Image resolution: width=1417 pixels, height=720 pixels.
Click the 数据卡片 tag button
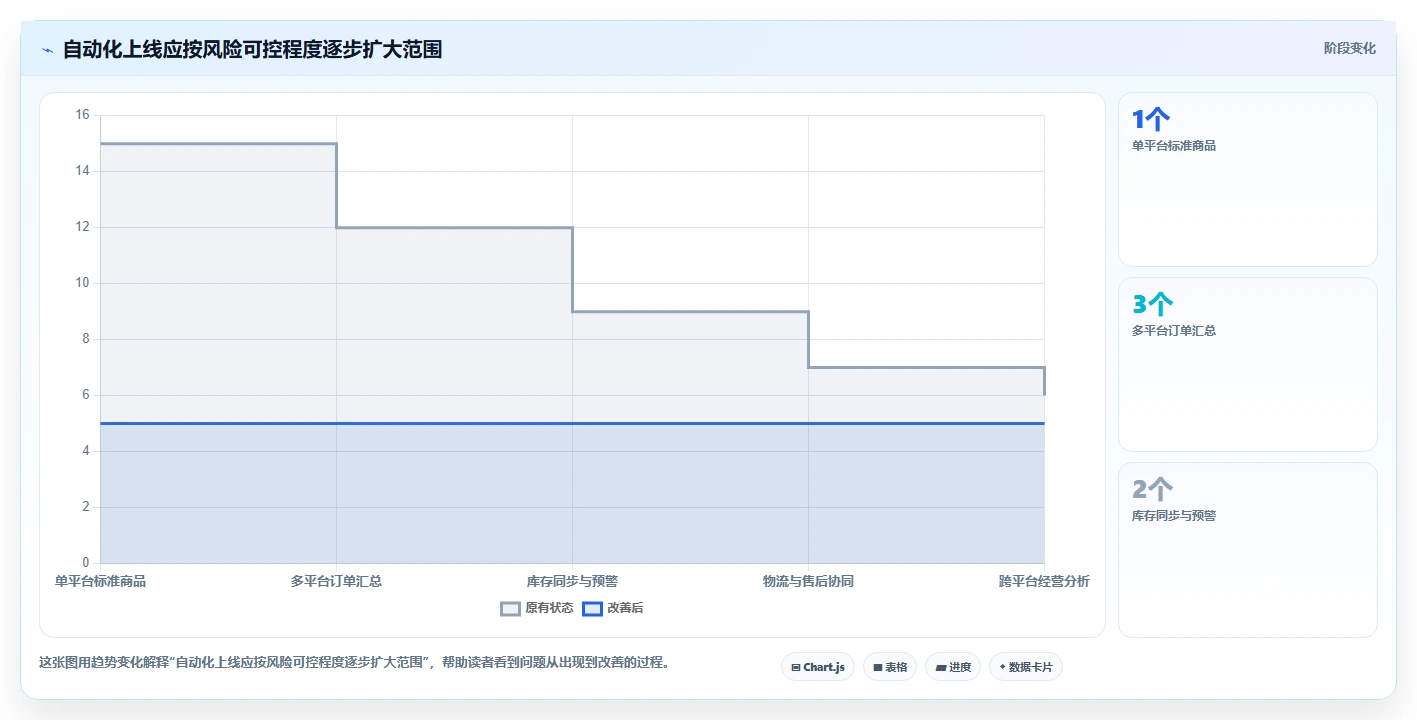[1026, 667]
